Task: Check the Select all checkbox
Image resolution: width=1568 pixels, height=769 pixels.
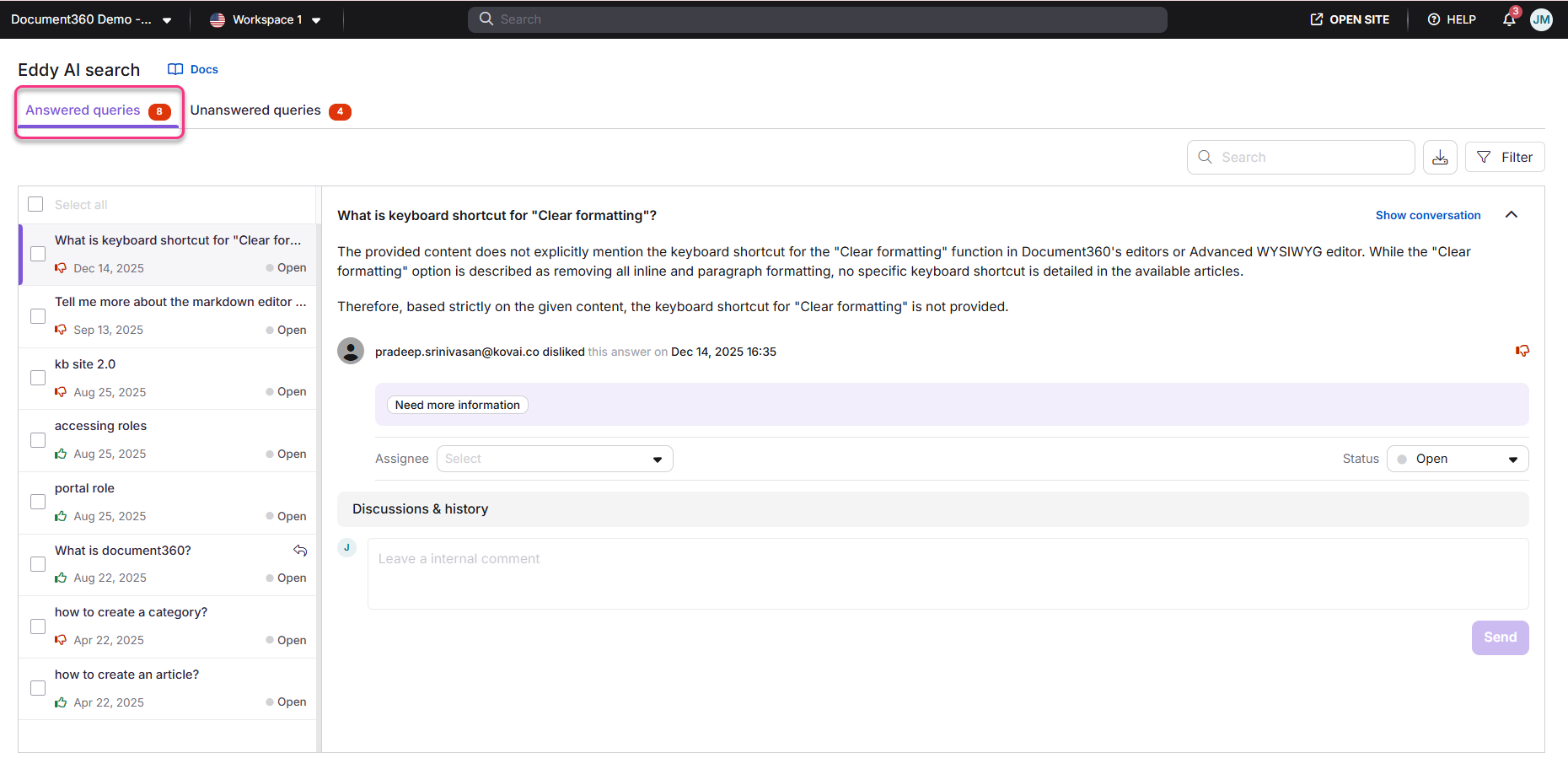Action: tap(35, 203)
